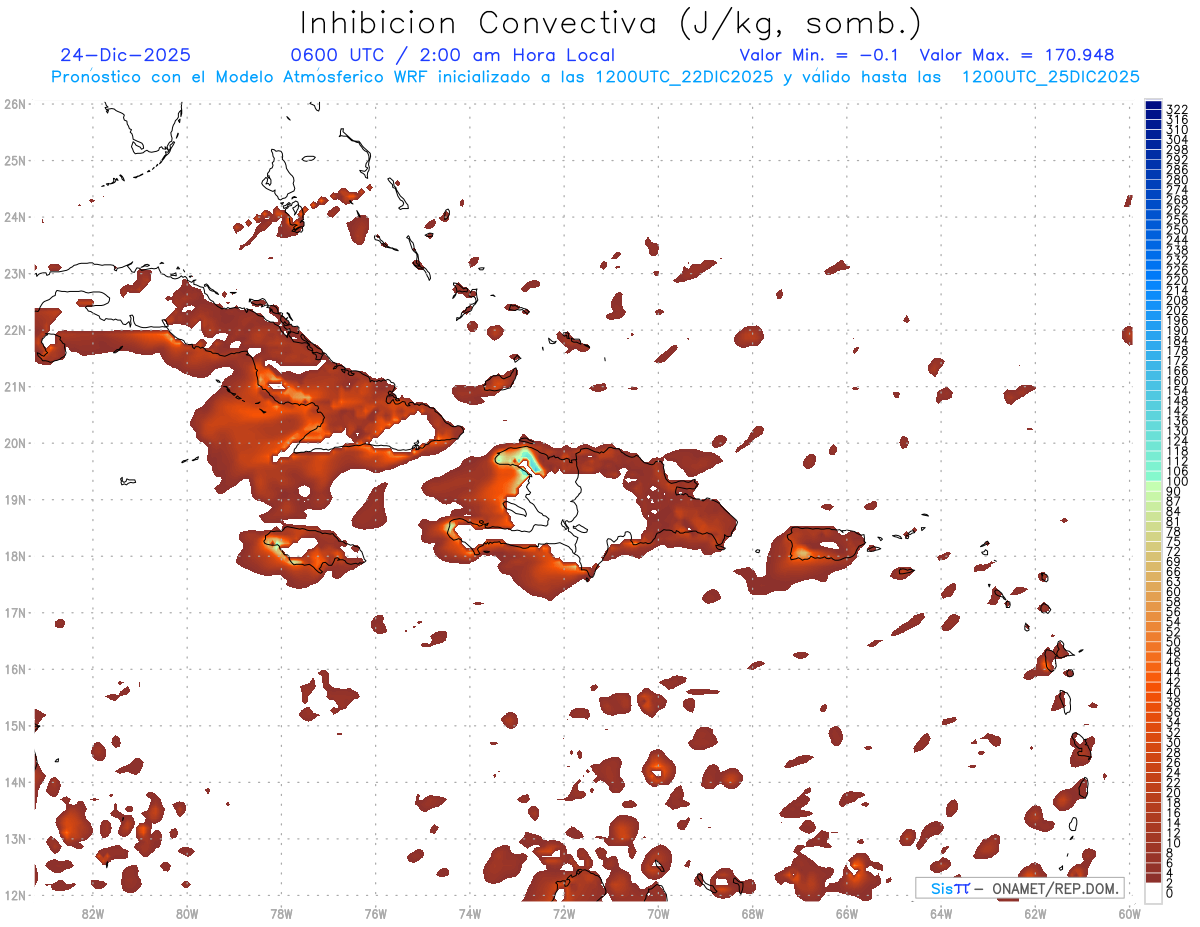Viewport: 1200px width, 927px height.
Task: Click the 62W longitude label
Action: click(1035, 912)
